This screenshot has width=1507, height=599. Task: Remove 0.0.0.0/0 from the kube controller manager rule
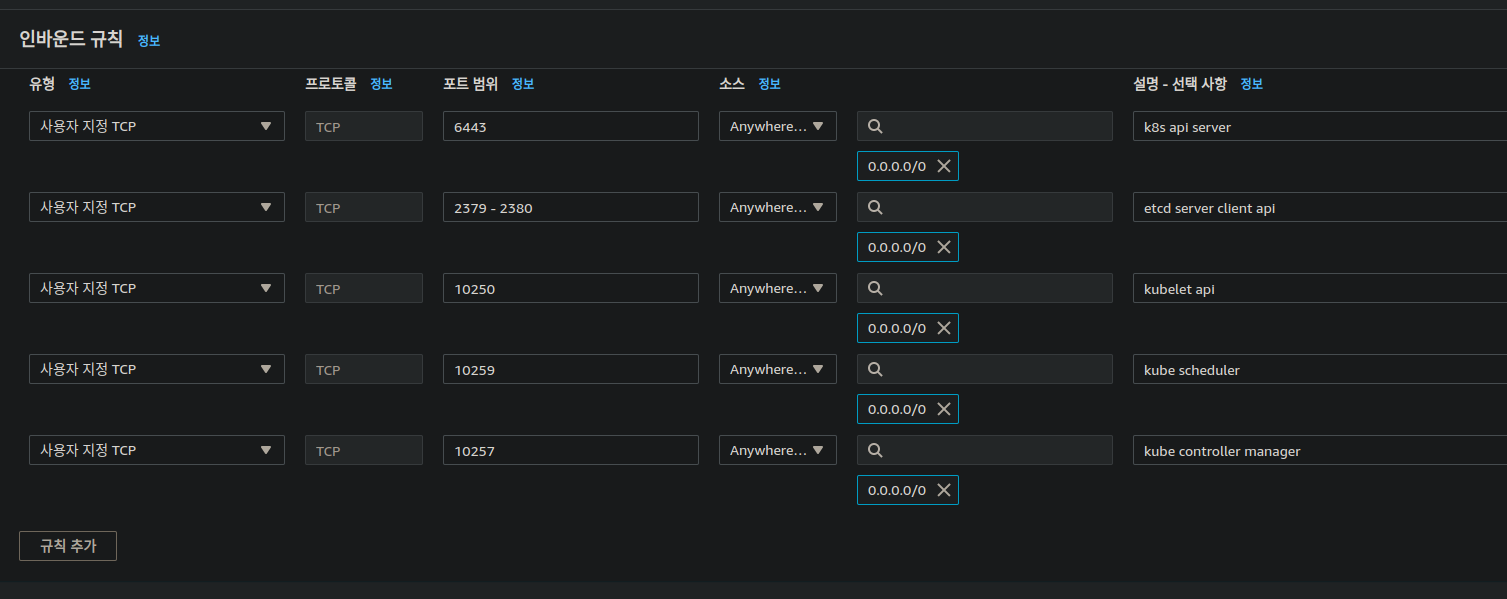pyautogui.click(x=943, y=490)
